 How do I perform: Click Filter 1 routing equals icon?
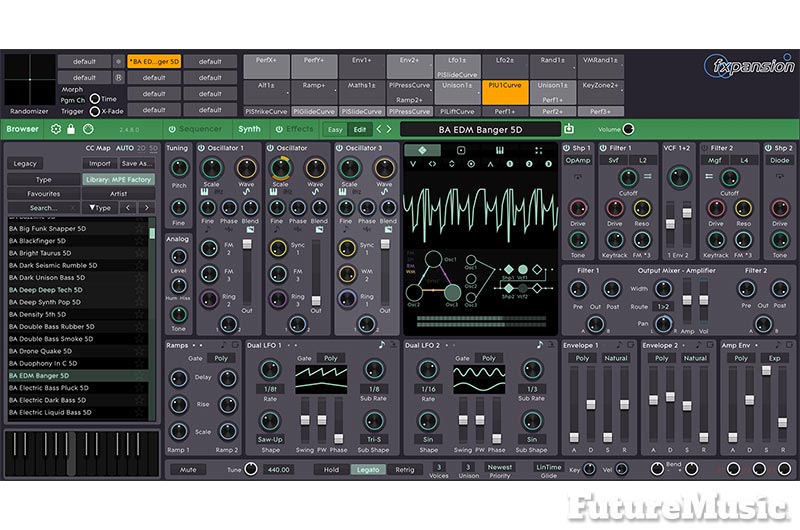pos(647,176)
